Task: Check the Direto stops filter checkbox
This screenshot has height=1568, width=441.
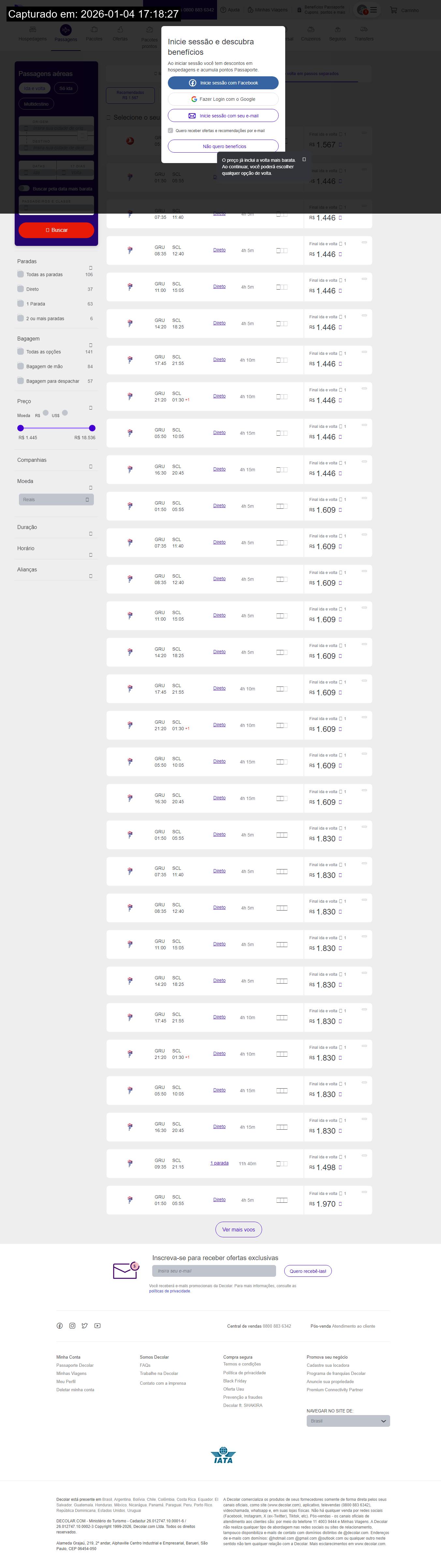Action: [x=21, y=289]
